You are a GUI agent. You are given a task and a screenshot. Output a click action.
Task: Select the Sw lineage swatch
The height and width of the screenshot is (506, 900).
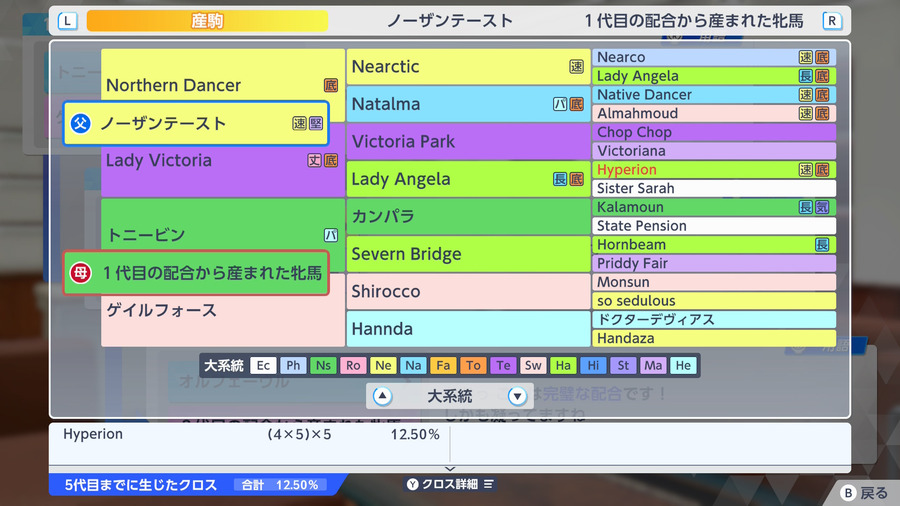pos(533,365)
